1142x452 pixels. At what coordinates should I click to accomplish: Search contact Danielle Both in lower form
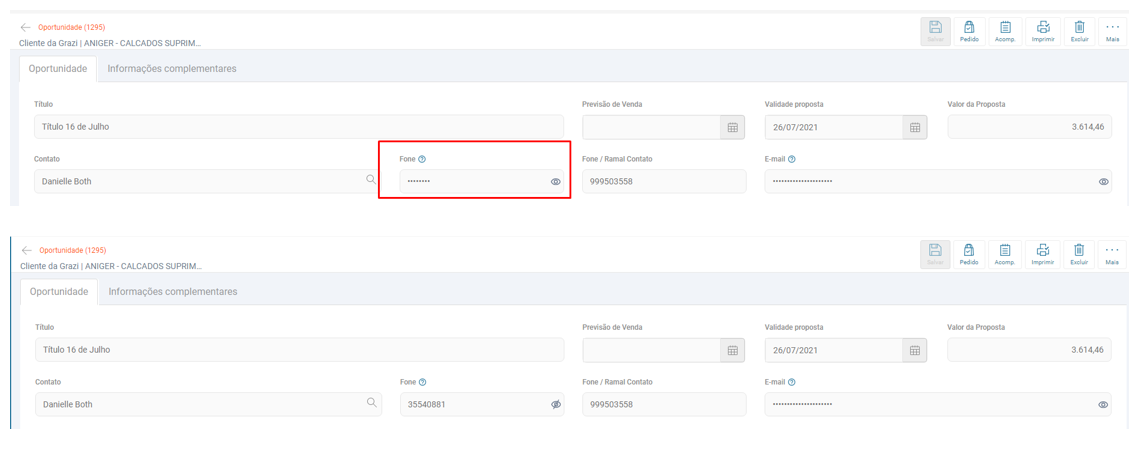point(372,403)
